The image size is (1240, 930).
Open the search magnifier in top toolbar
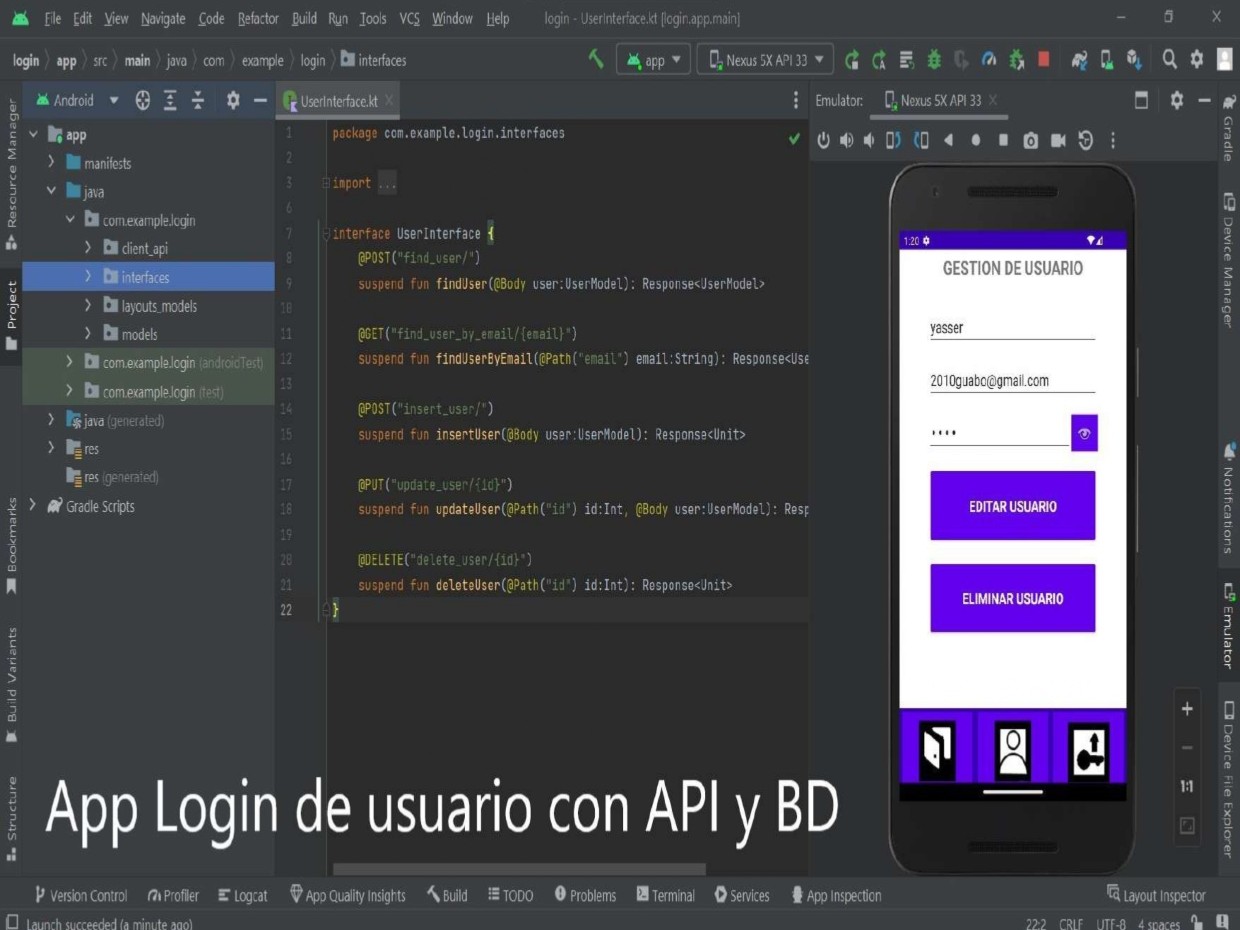pos(1169,60)
